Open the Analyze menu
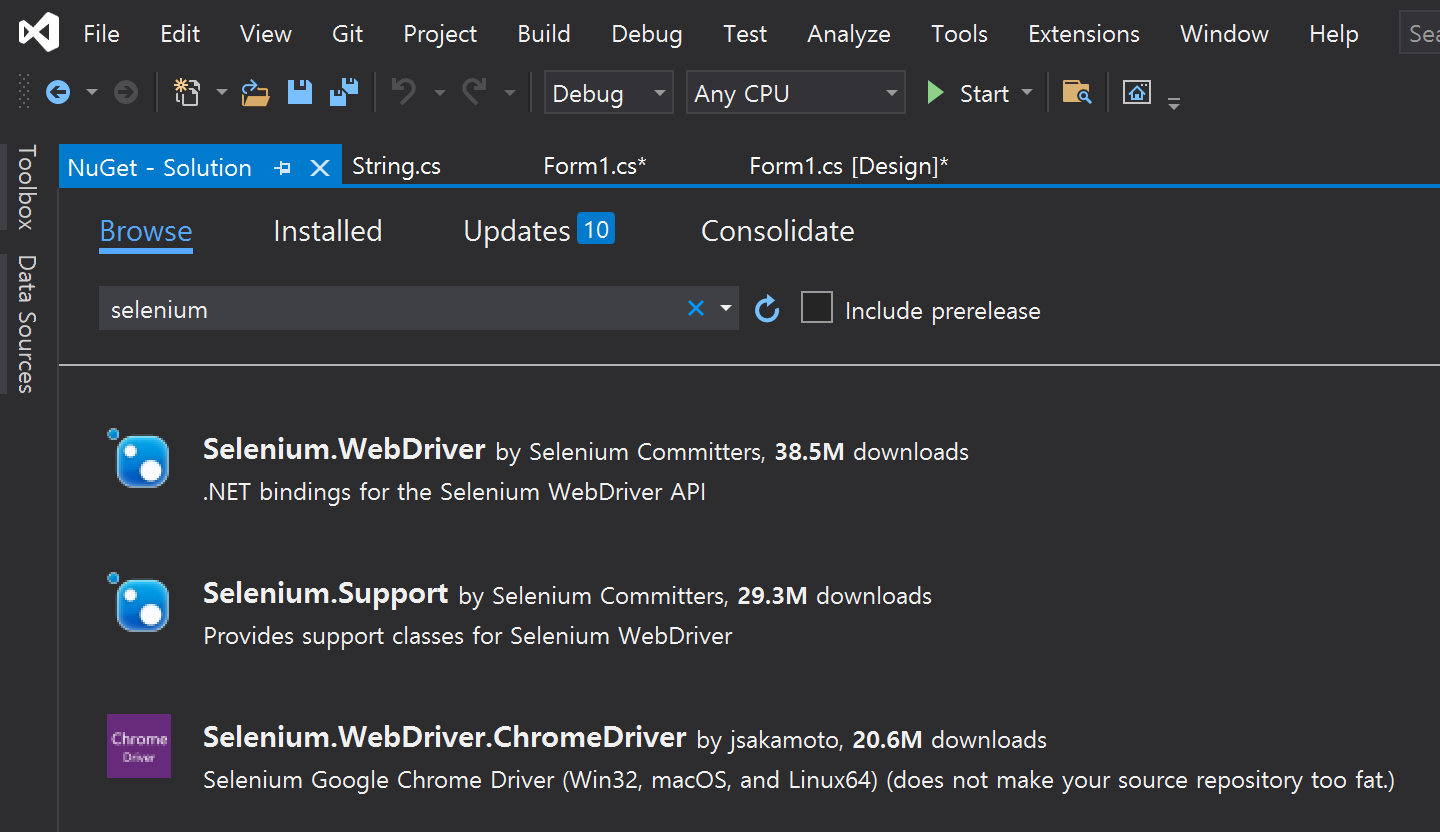Viewport: 1440px width, 832px height. (x=849, y=34)
